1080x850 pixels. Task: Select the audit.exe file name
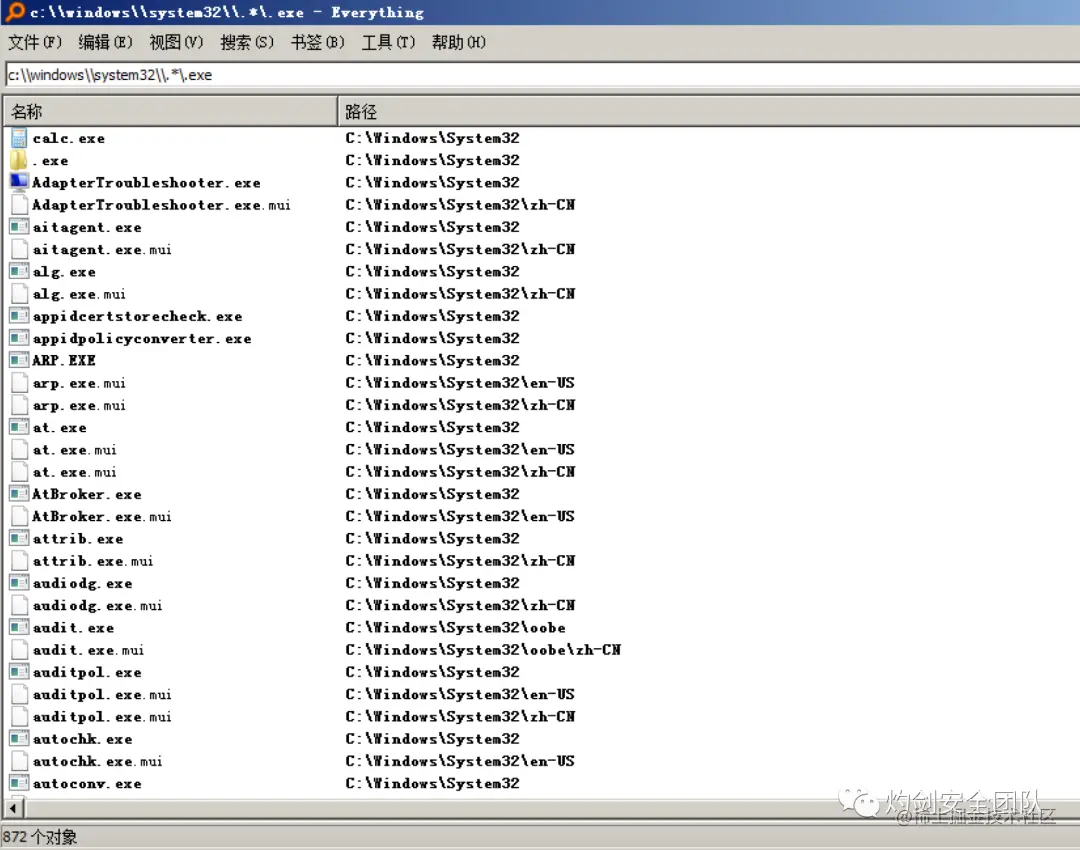point(73,628)
